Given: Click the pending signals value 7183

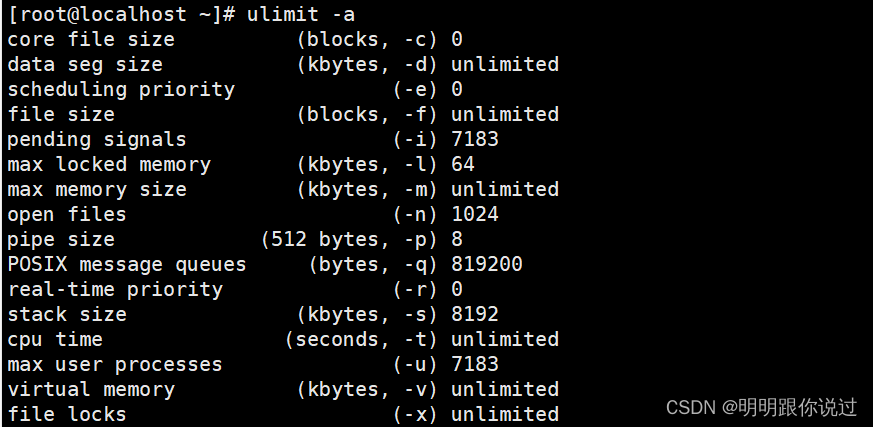Looking at the screenshot, I should click(475, 139).
